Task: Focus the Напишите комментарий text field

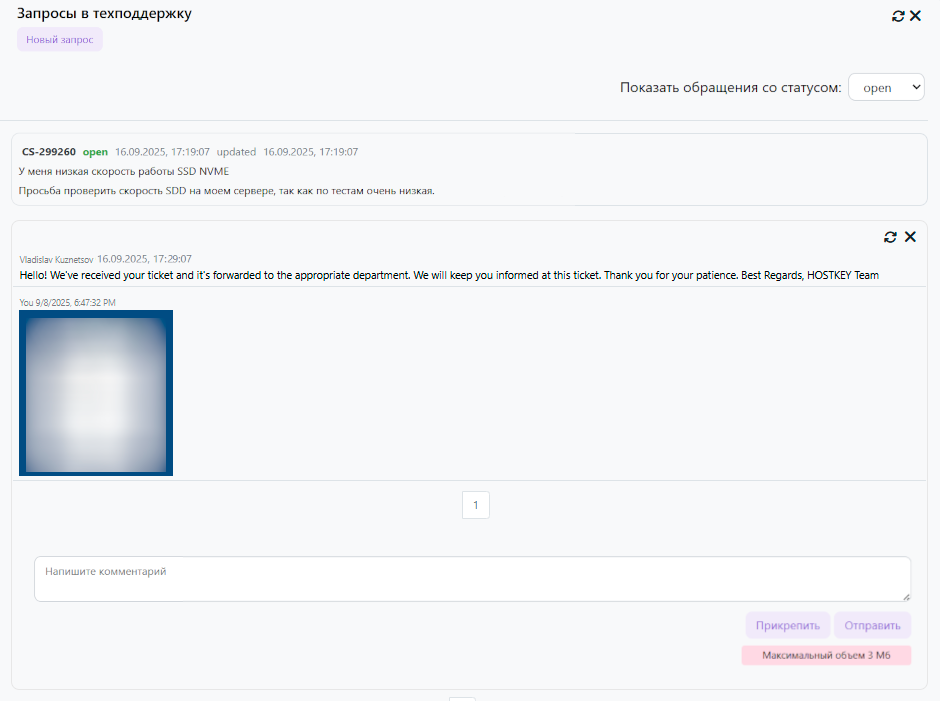Action: tap(472, 579)
